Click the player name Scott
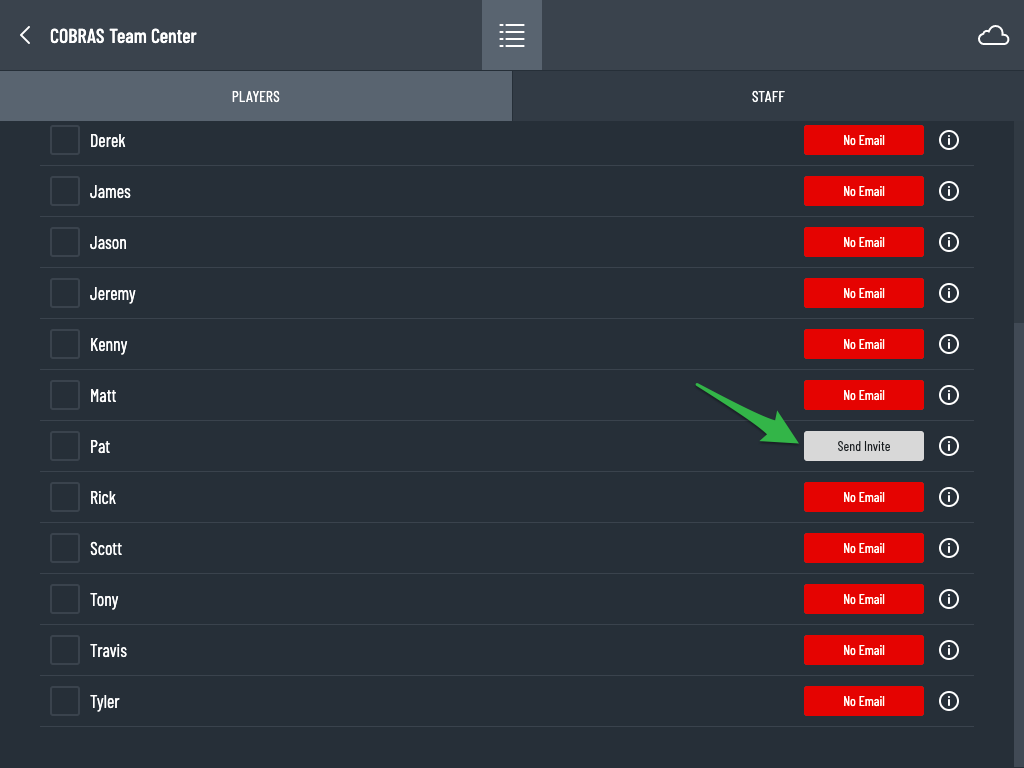This screenshot has width=1024, height=768. point(106,549)
